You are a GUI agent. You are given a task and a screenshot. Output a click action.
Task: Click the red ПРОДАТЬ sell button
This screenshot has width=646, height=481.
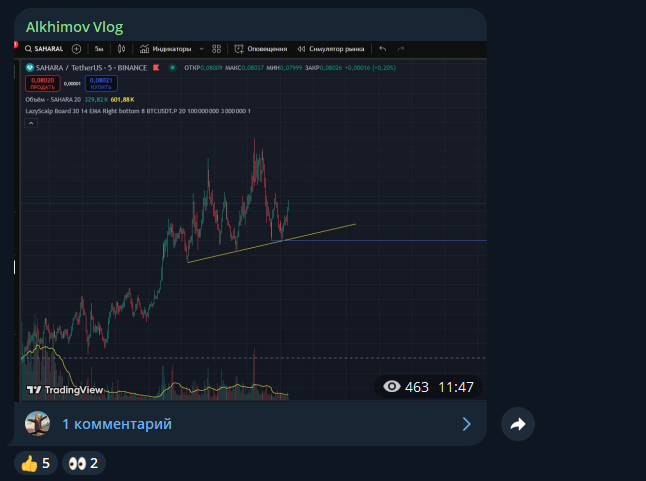click(43, 84)
